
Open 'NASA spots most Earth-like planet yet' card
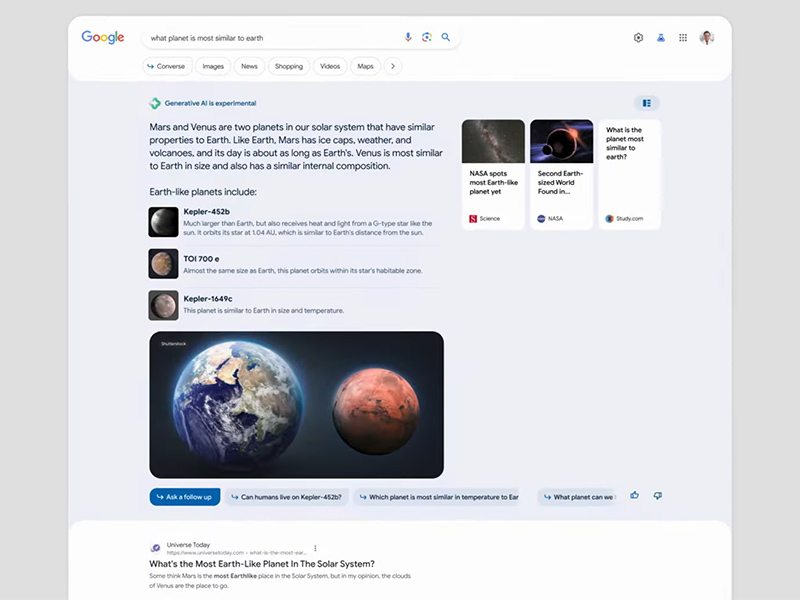coord(493,174)
